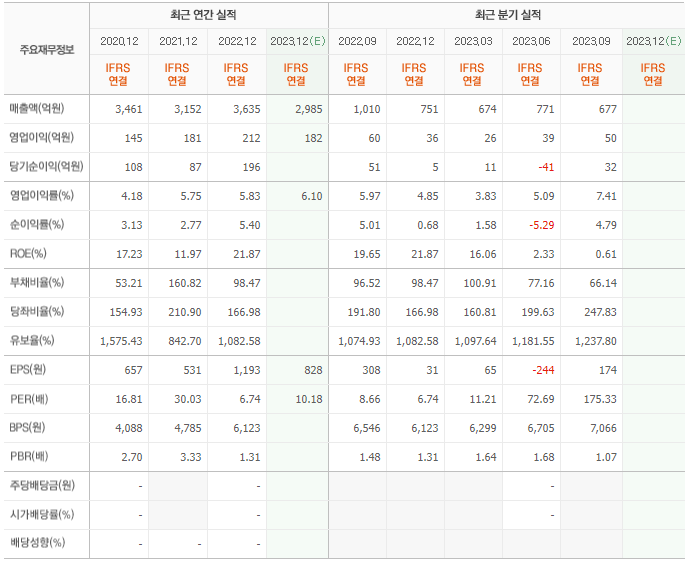This screenshot has height=561, width=690.
Task: Select the 매출액(억원) row label
Action: (37, 108)
